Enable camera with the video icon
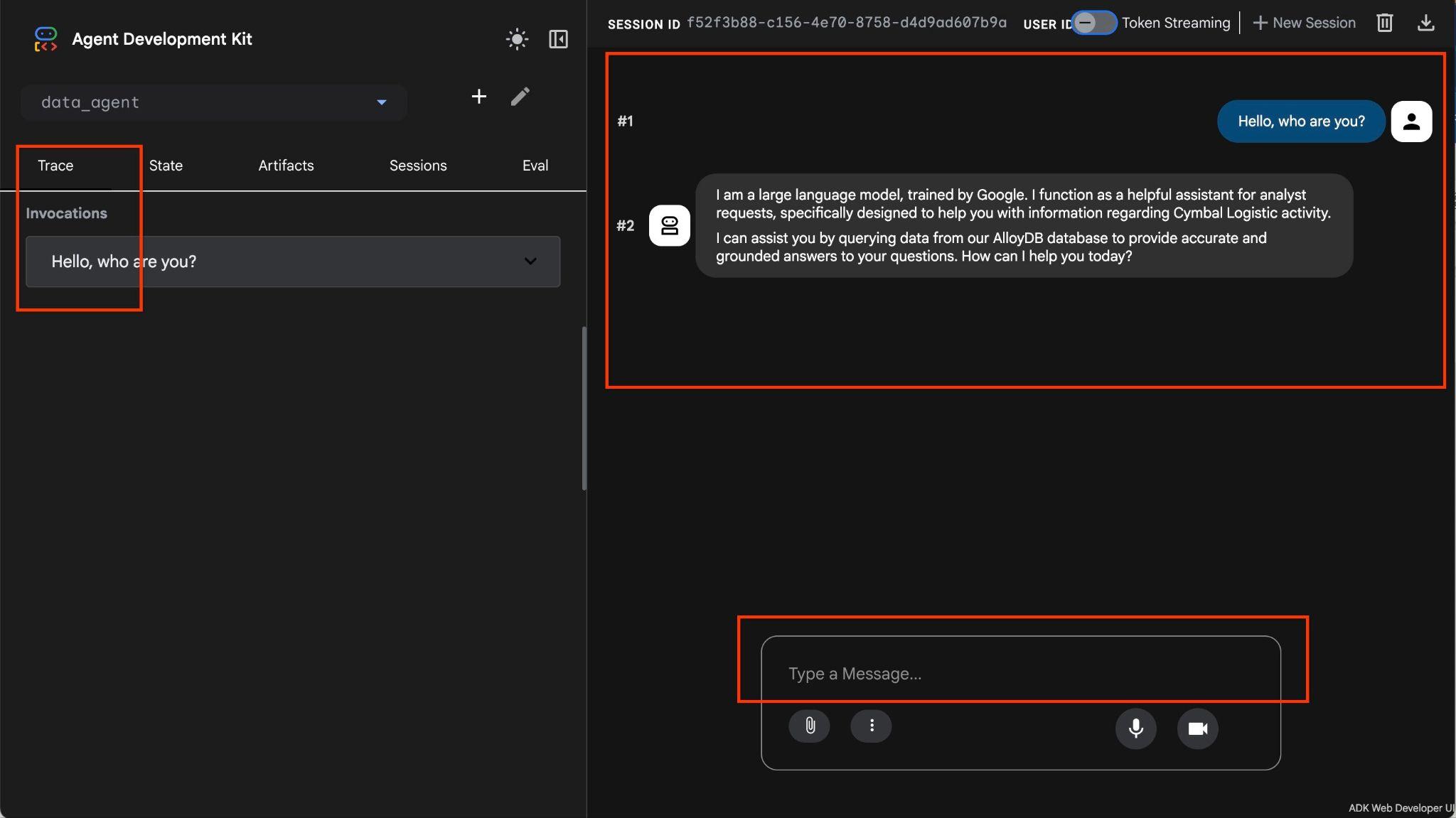The width and height of the screenshot is (1456, 818). pyautogui.click(x=1197, y=728)
